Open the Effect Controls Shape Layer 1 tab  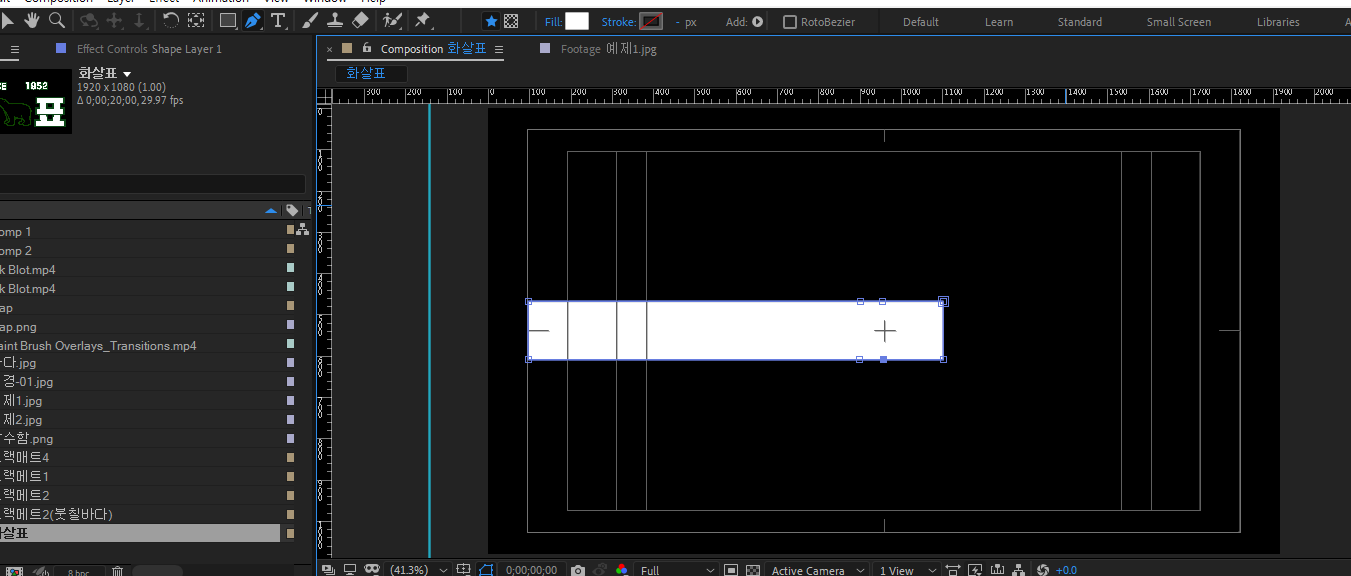pyautogui.click(x=149, y=49)
